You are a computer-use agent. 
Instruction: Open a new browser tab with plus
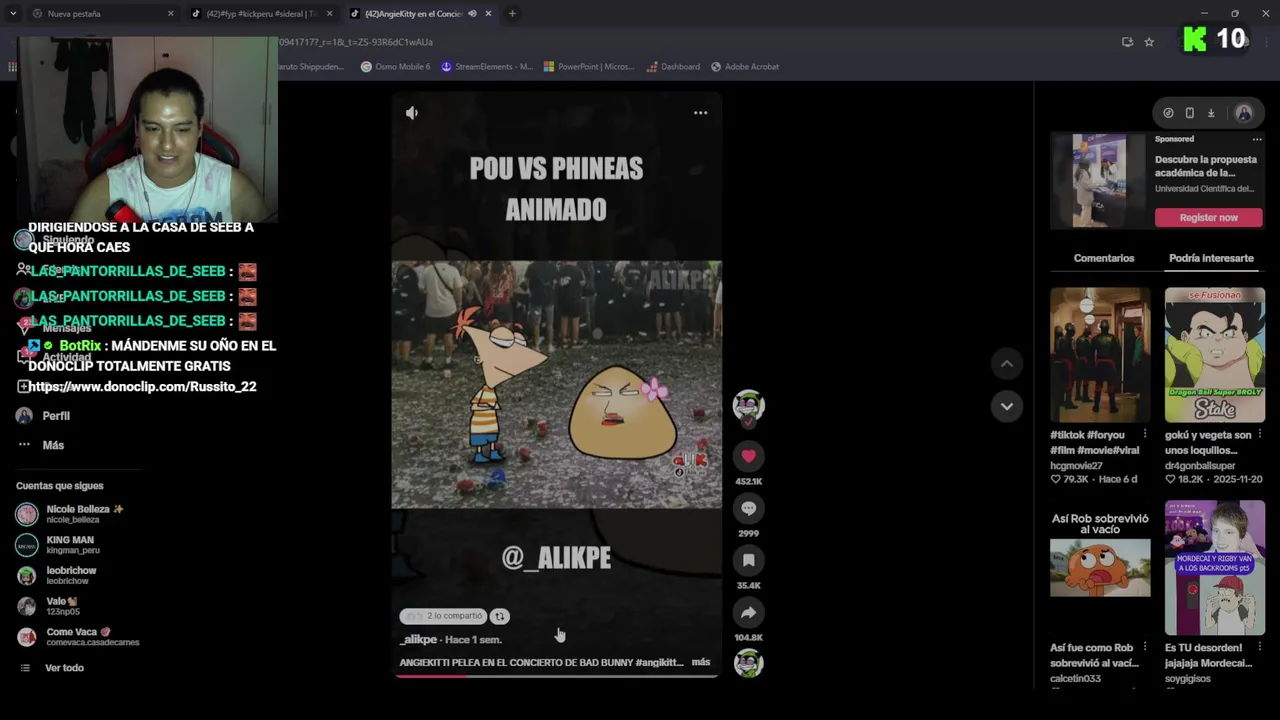(x=512, y=14)
